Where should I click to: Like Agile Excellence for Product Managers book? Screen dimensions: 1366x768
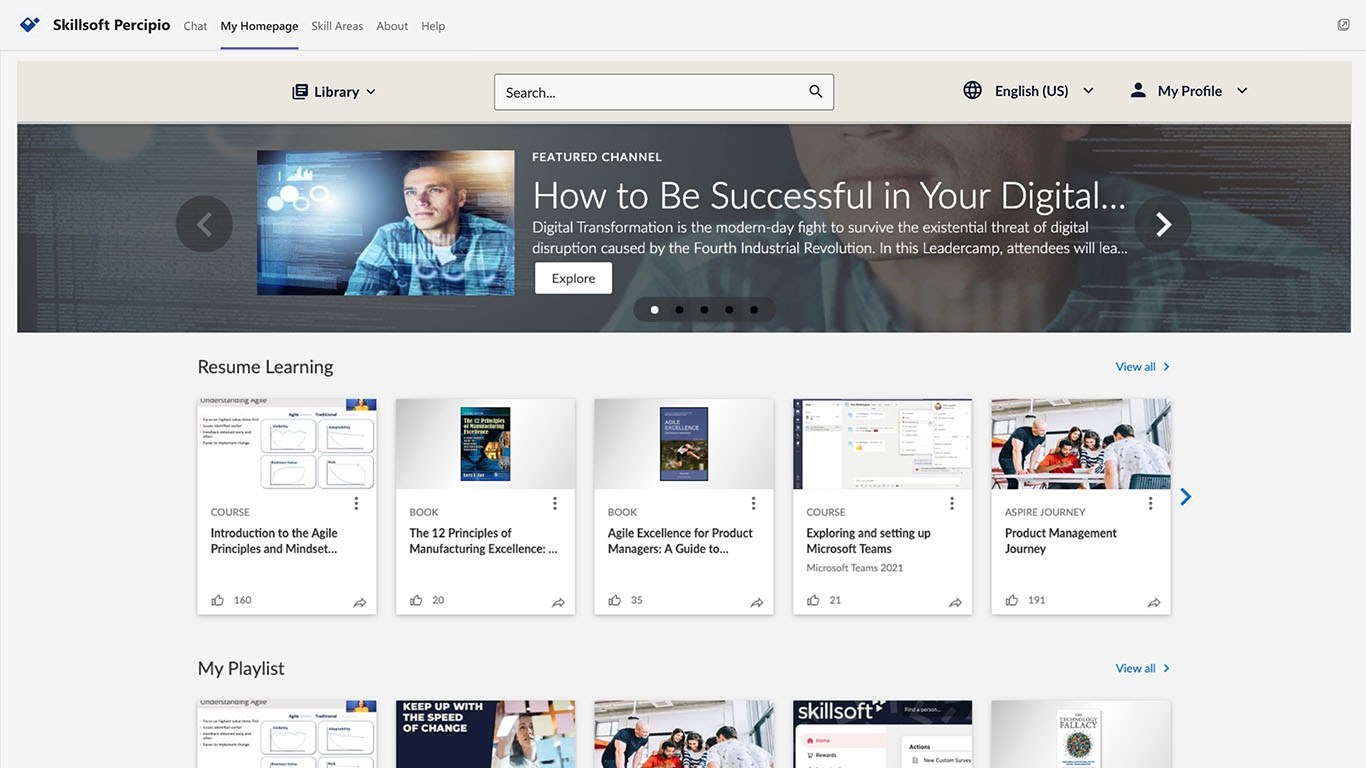click(x=615, y=600)
